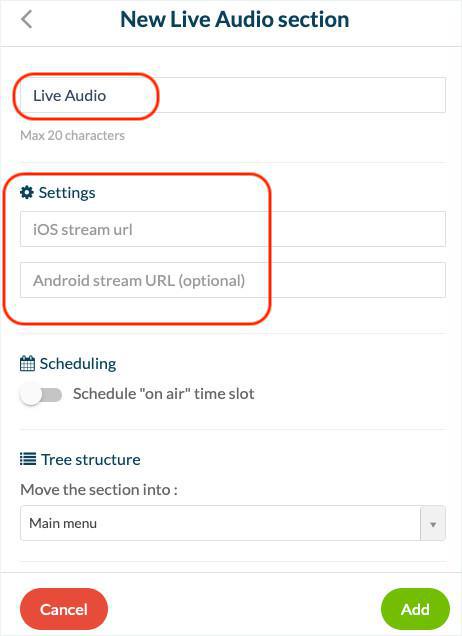Click the New Live Audio section heading

tap(234, 19)
